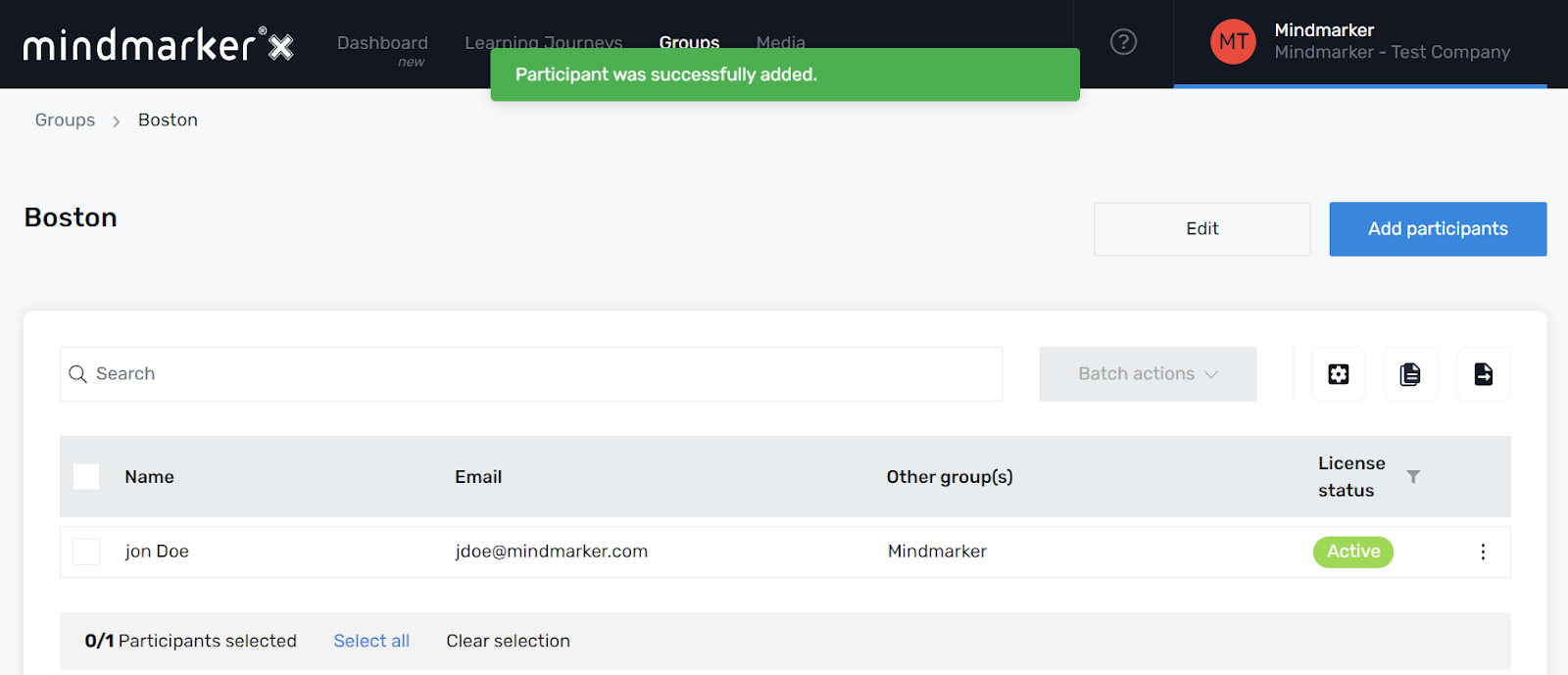Navigate to Groups in breadcrumb

click(65, 121)
